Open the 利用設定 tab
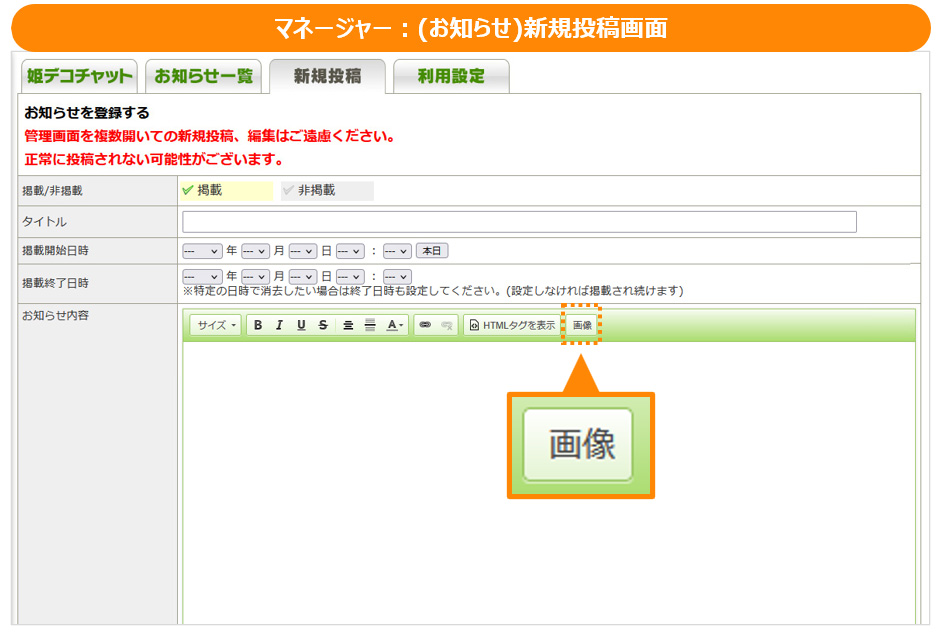 click(x=450, y=77)
